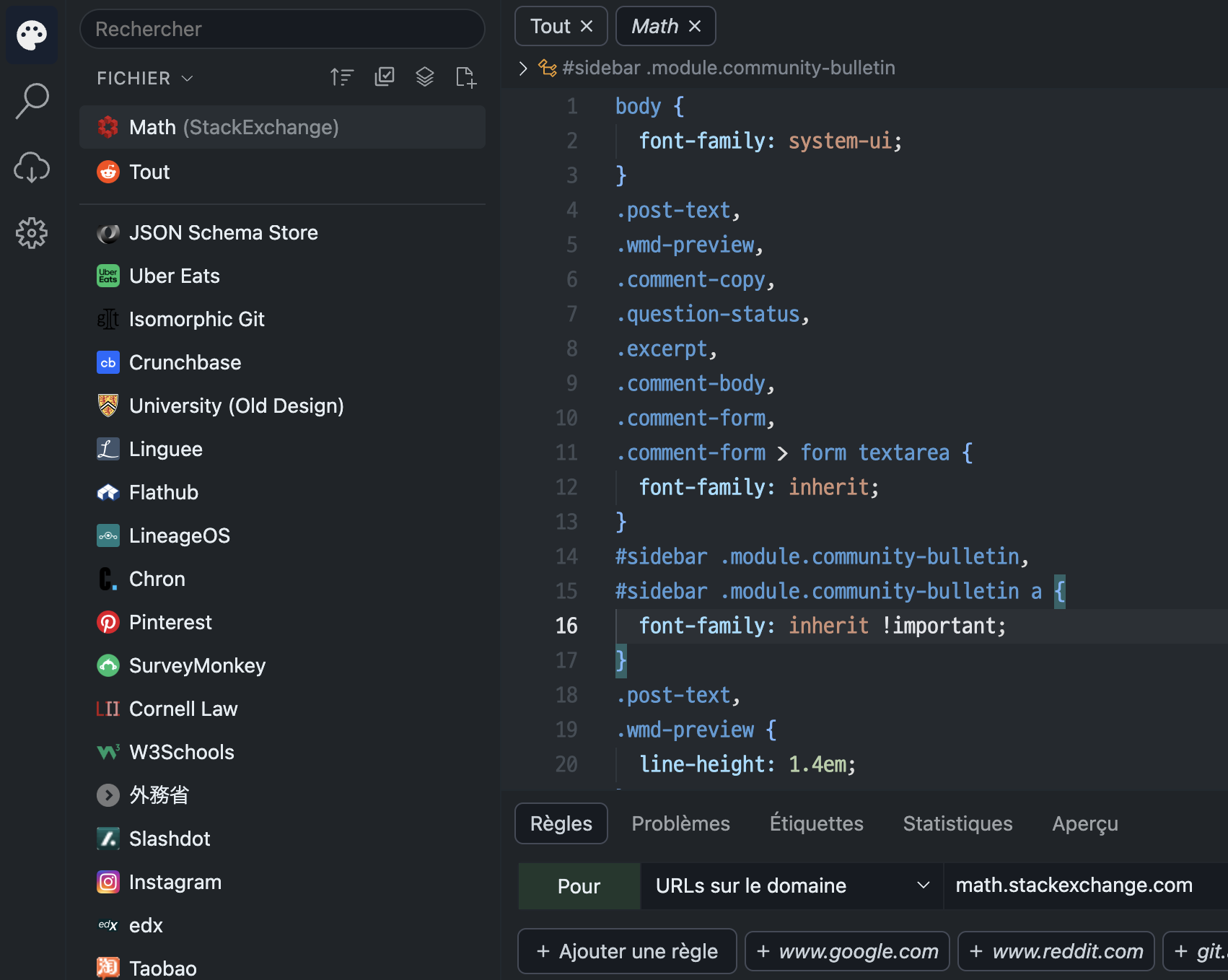Select the edx style
The width and height of the screenshot is (1228, 980).
click(x=282, y=925)
